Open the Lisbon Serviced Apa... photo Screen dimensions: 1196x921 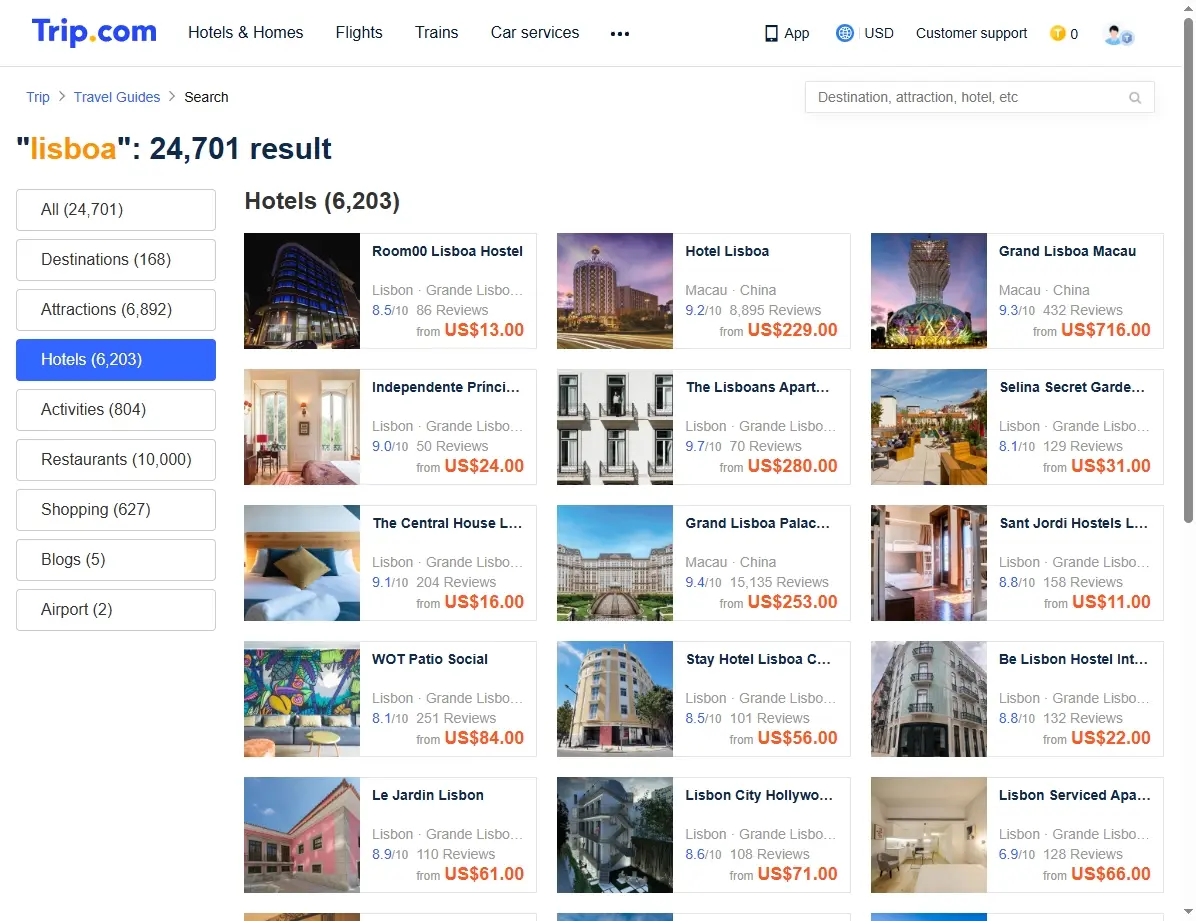pos(928,835)
